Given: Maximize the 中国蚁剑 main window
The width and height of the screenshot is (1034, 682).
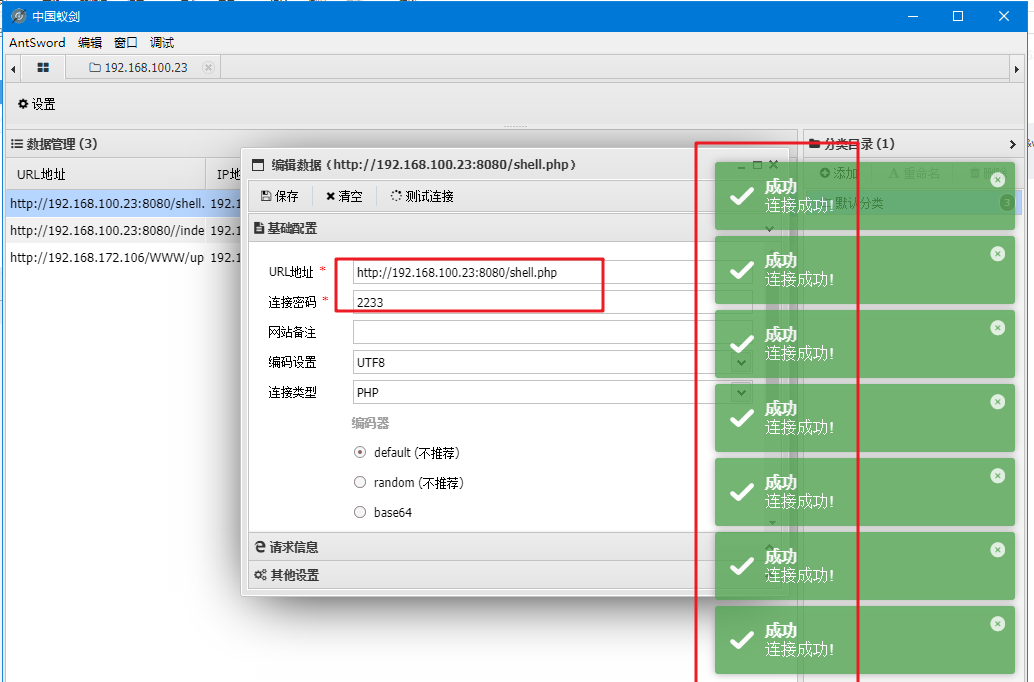Looking at the screenshot, I should [x=958, y=16].
